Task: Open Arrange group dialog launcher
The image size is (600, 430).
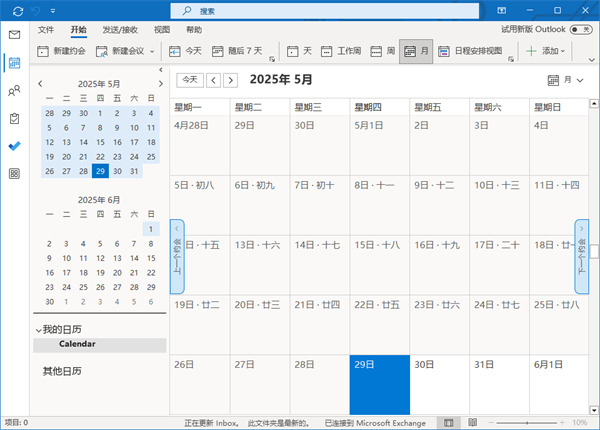Action: pyautogui.click(x=511, y=59)
